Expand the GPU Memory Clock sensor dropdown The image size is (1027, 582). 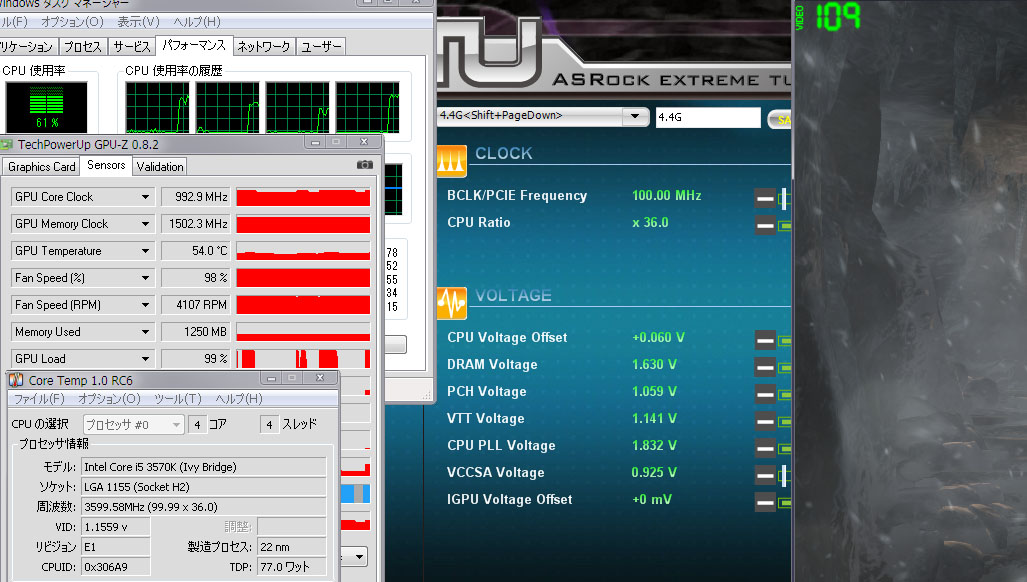click(145, 224)
